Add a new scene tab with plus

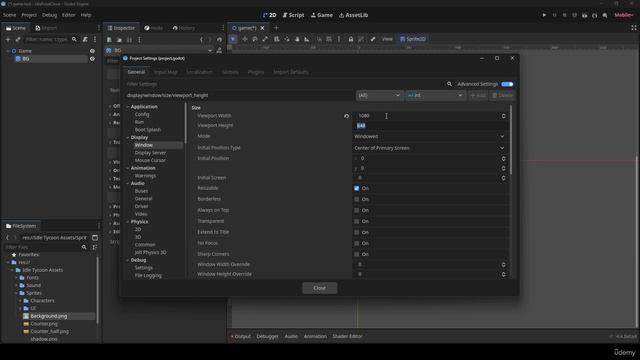(x=276, y=28)
